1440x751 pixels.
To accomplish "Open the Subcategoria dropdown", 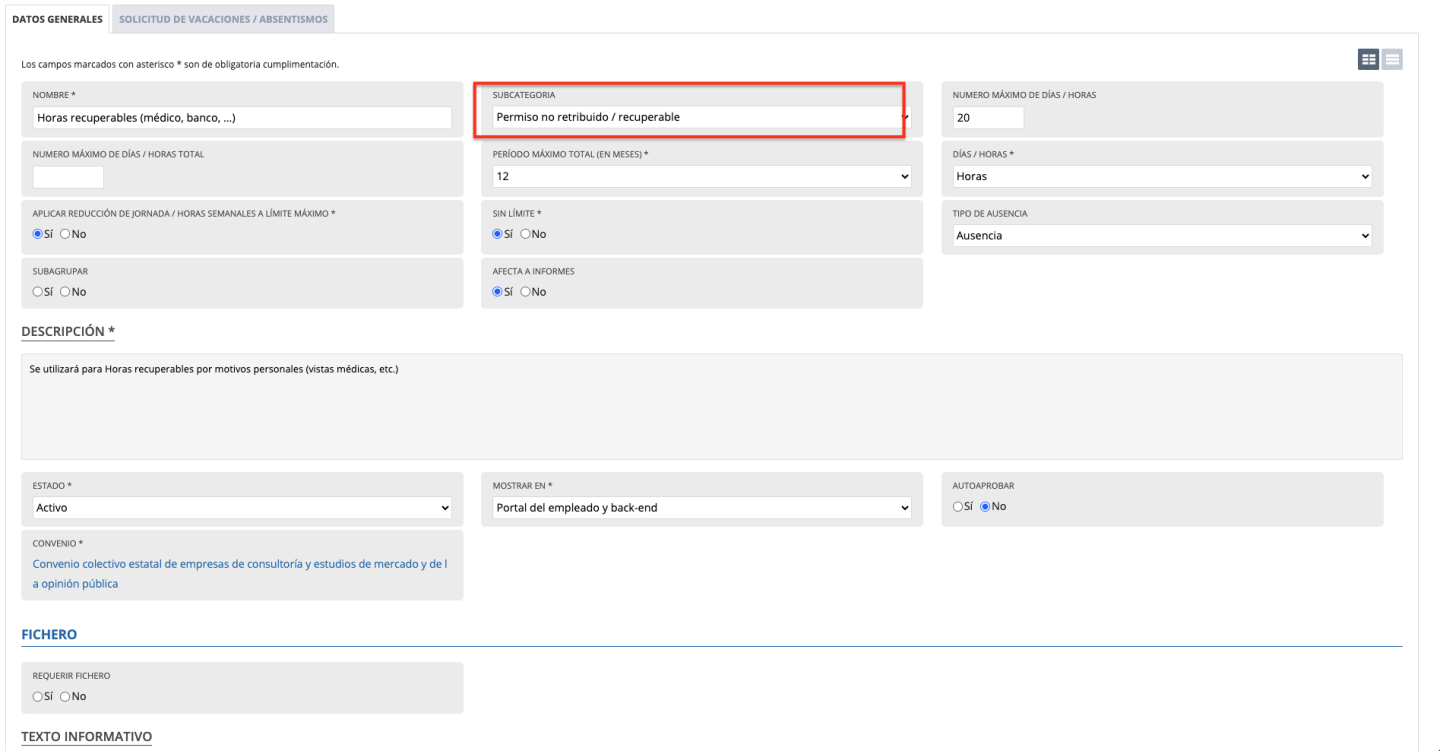I will tap(701, 117).
